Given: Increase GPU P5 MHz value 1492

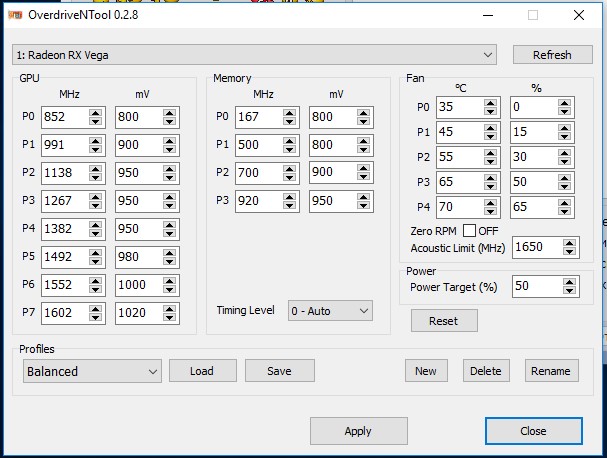Looking at the screenshot, I should pos(95,252).
